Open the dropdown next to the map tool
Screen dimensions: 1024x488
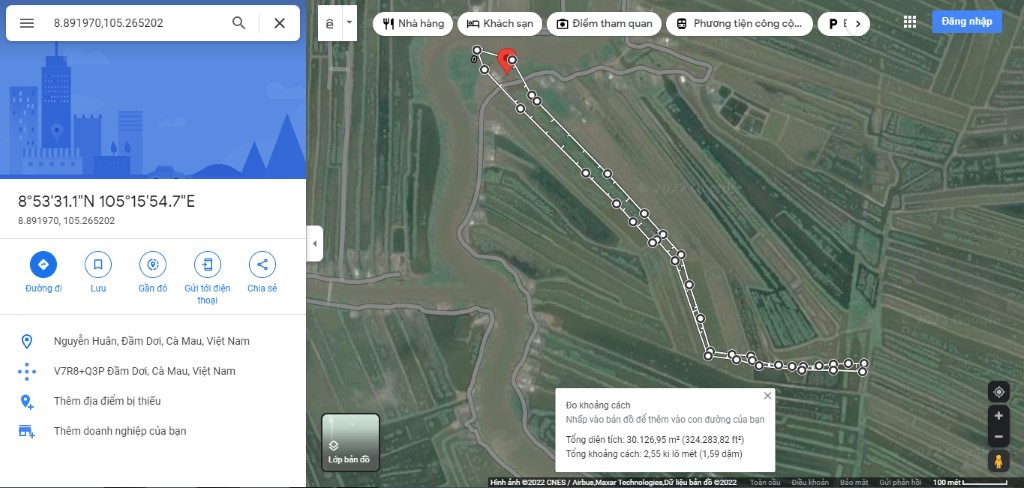pos(349,22)
